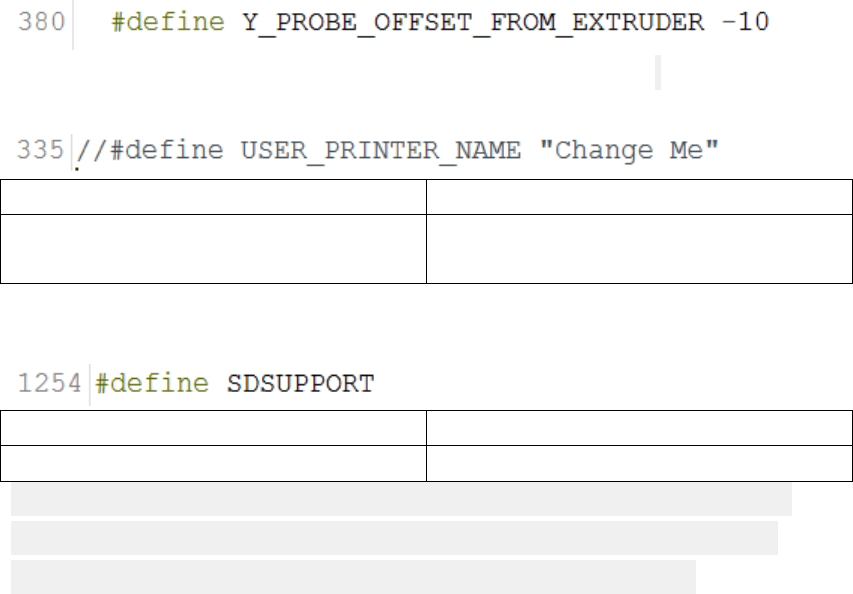Click the #define keyword on line 380

[168, 23]
